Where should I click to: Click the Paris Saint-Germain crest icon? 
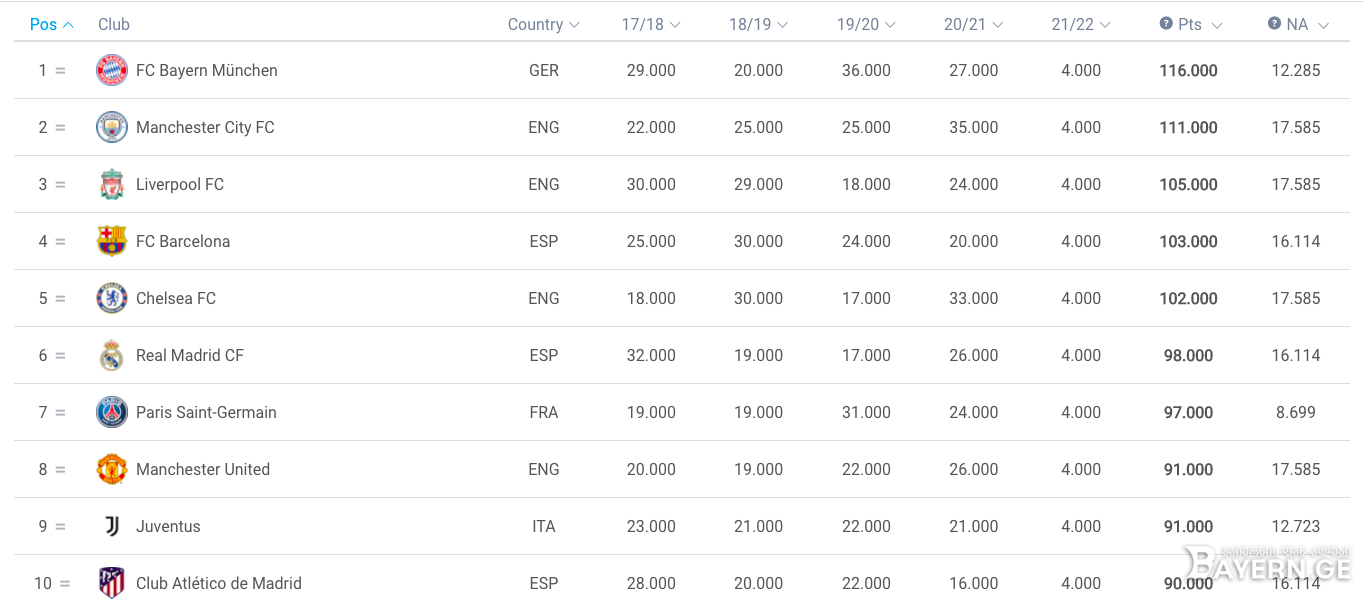click(x=112, y=412)
